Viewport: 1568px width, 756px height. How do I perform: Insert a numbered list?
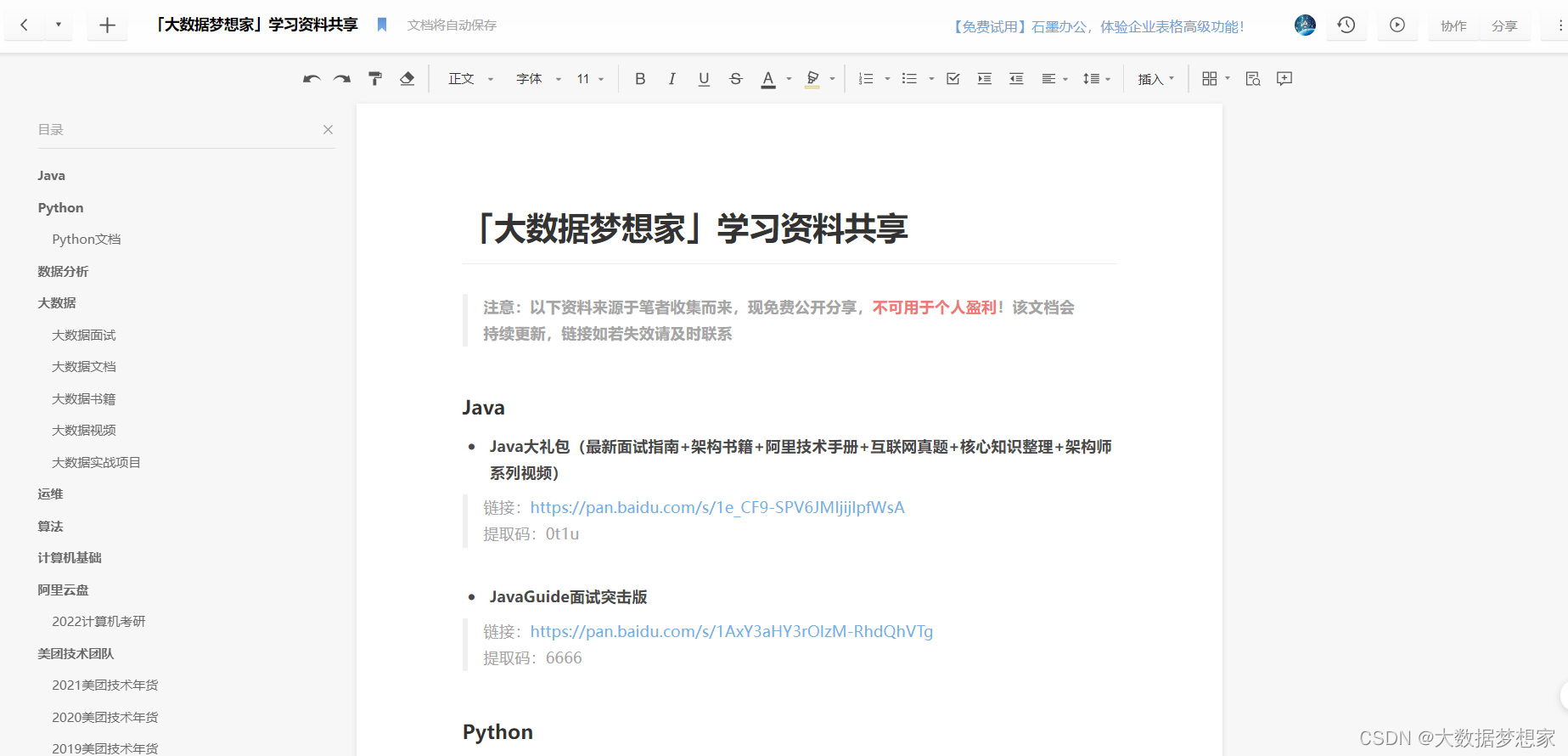click(866, 79)
